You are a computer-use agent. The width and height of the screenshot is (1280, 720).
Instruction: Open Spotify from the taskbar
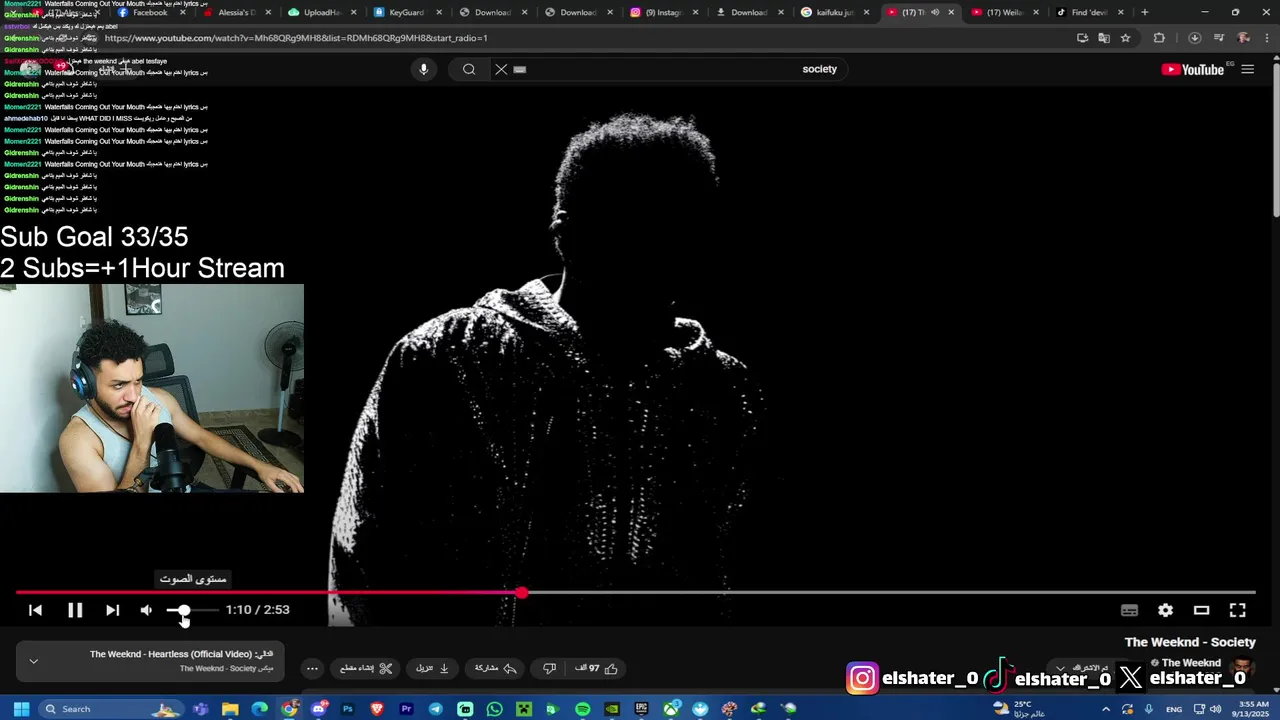(583, 708)
